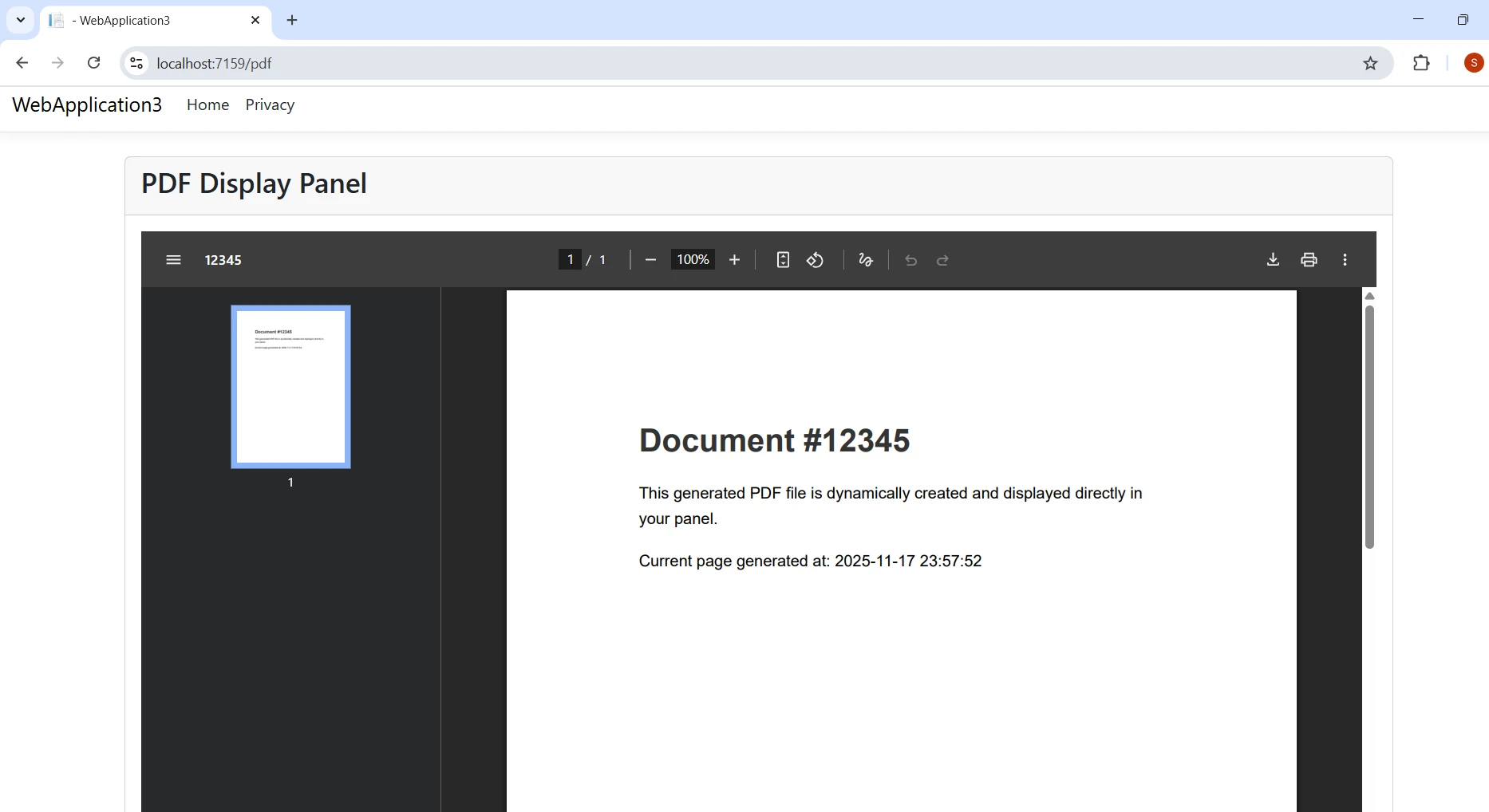Open the Privacy page
The width and height of the screenshot is (1489, 812).
point(270,104)
